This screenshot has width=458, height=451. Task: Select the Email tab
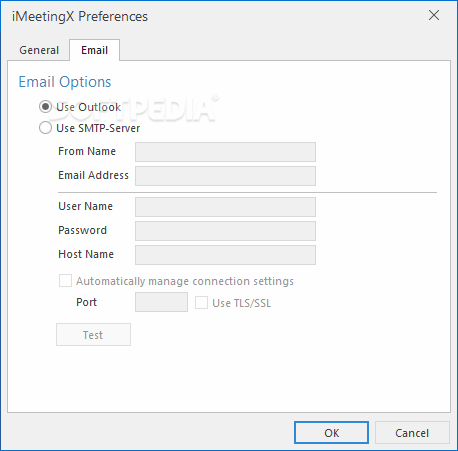pyautogui.click(x=95, y=50)
